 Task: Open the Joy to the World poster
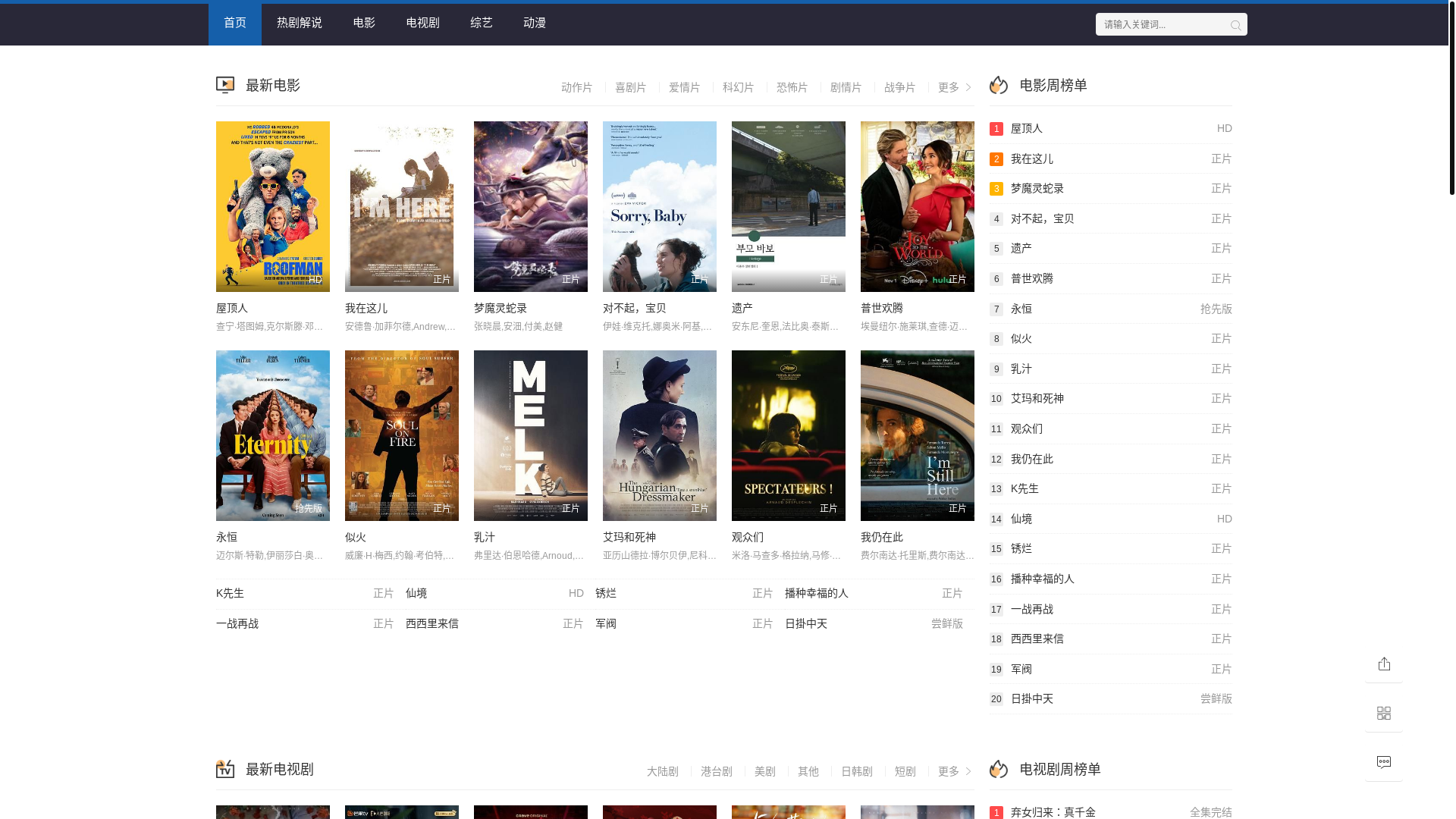click(x=918, y=206)
